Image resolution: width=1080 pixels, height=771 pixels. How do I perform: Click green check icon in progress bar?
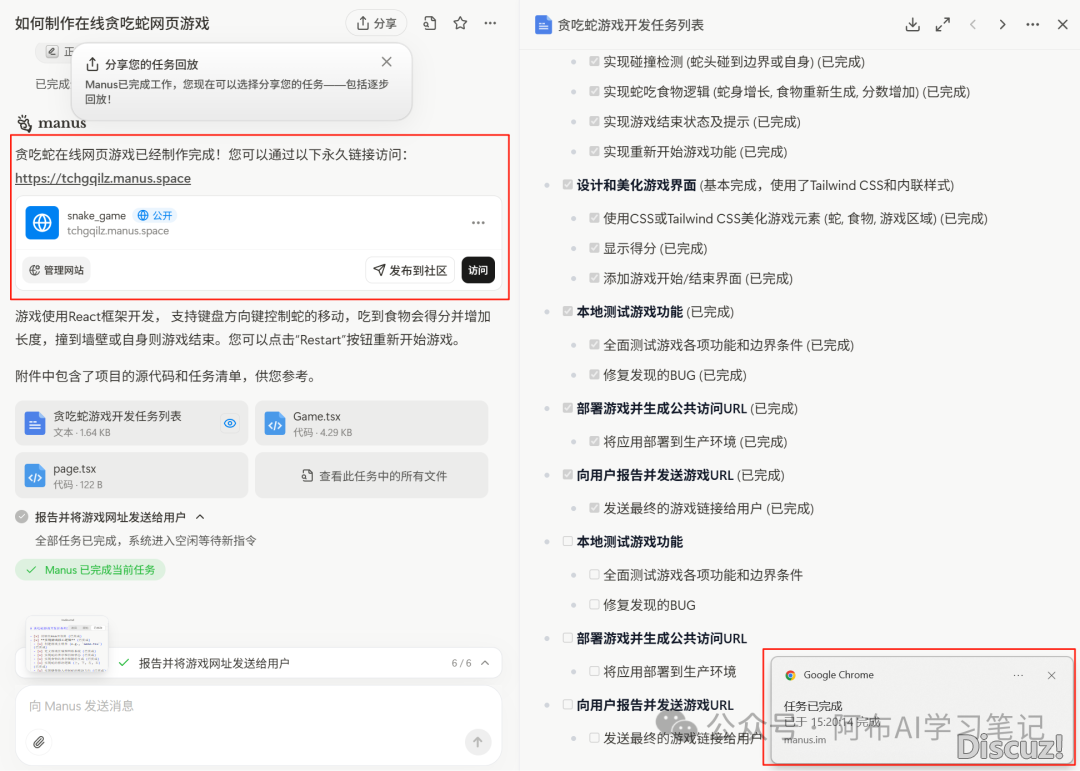(124, 663)
